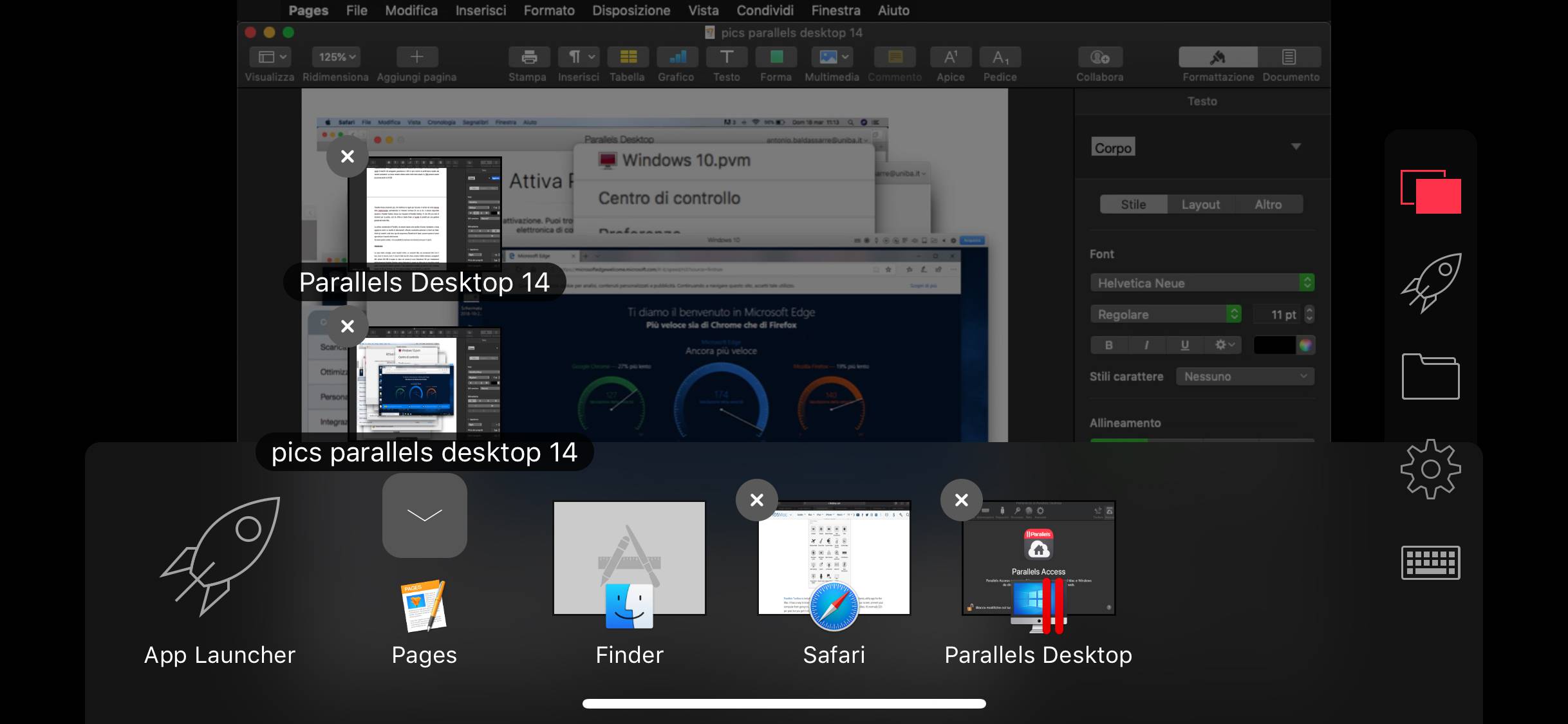Open the Inserisci paragraph dropdown
Image resolution: width=1568 pixels, height=724 pixels.
click(579, 57)
